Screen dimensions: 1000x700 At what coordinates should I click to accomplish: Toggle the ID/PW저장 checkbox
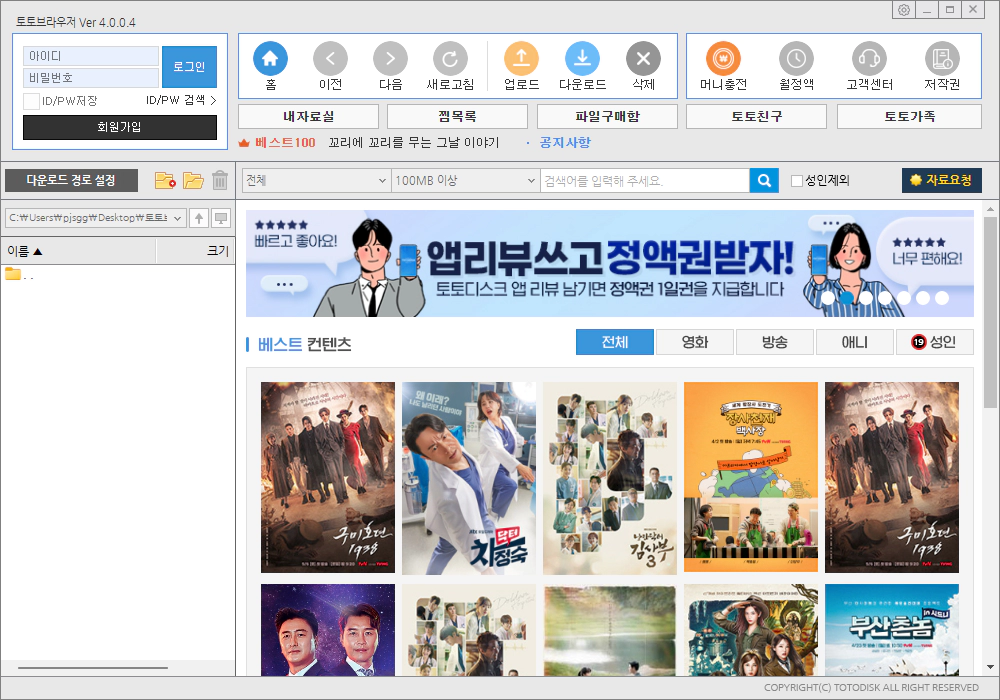click(x=31, y=101)
